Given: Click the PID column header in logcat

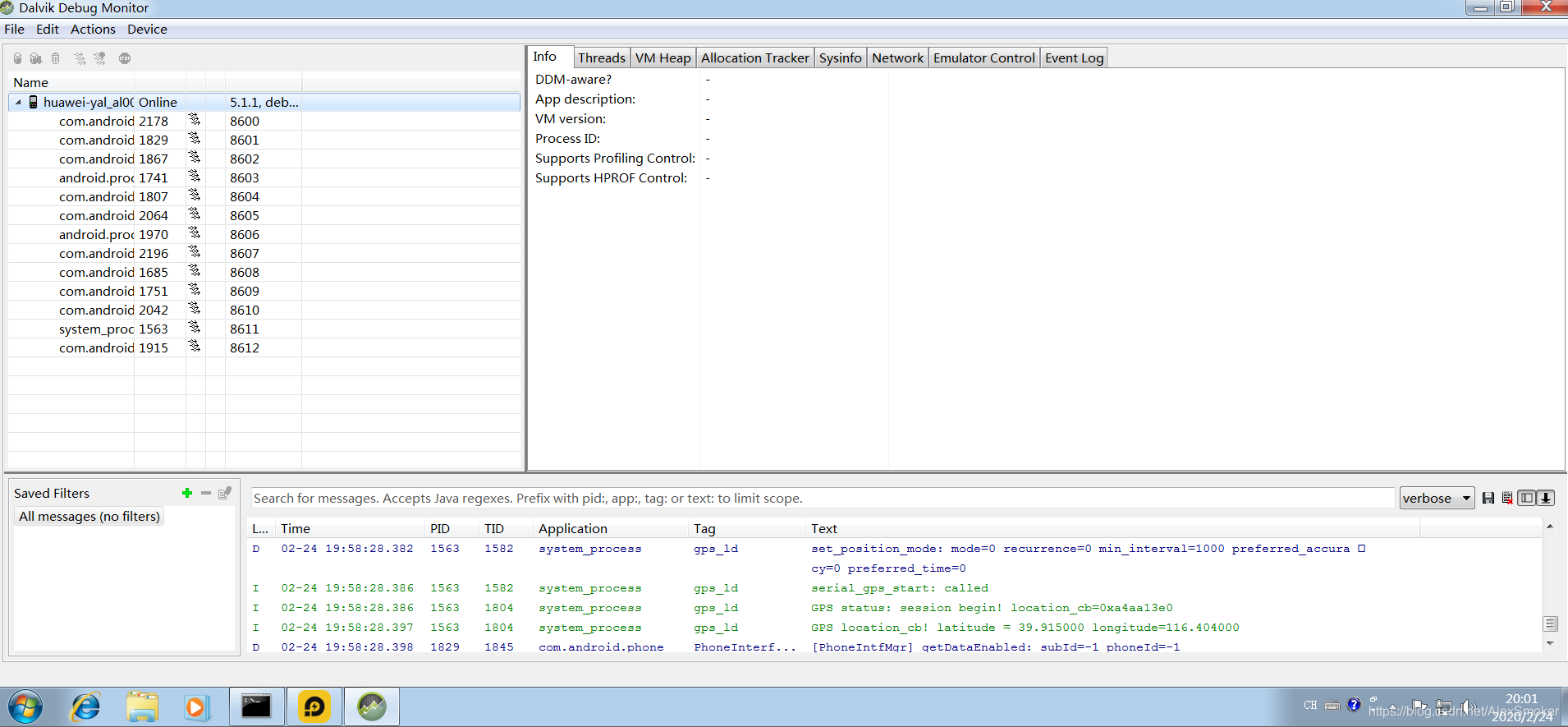Looking at the screenshot, I should [452, 528].
